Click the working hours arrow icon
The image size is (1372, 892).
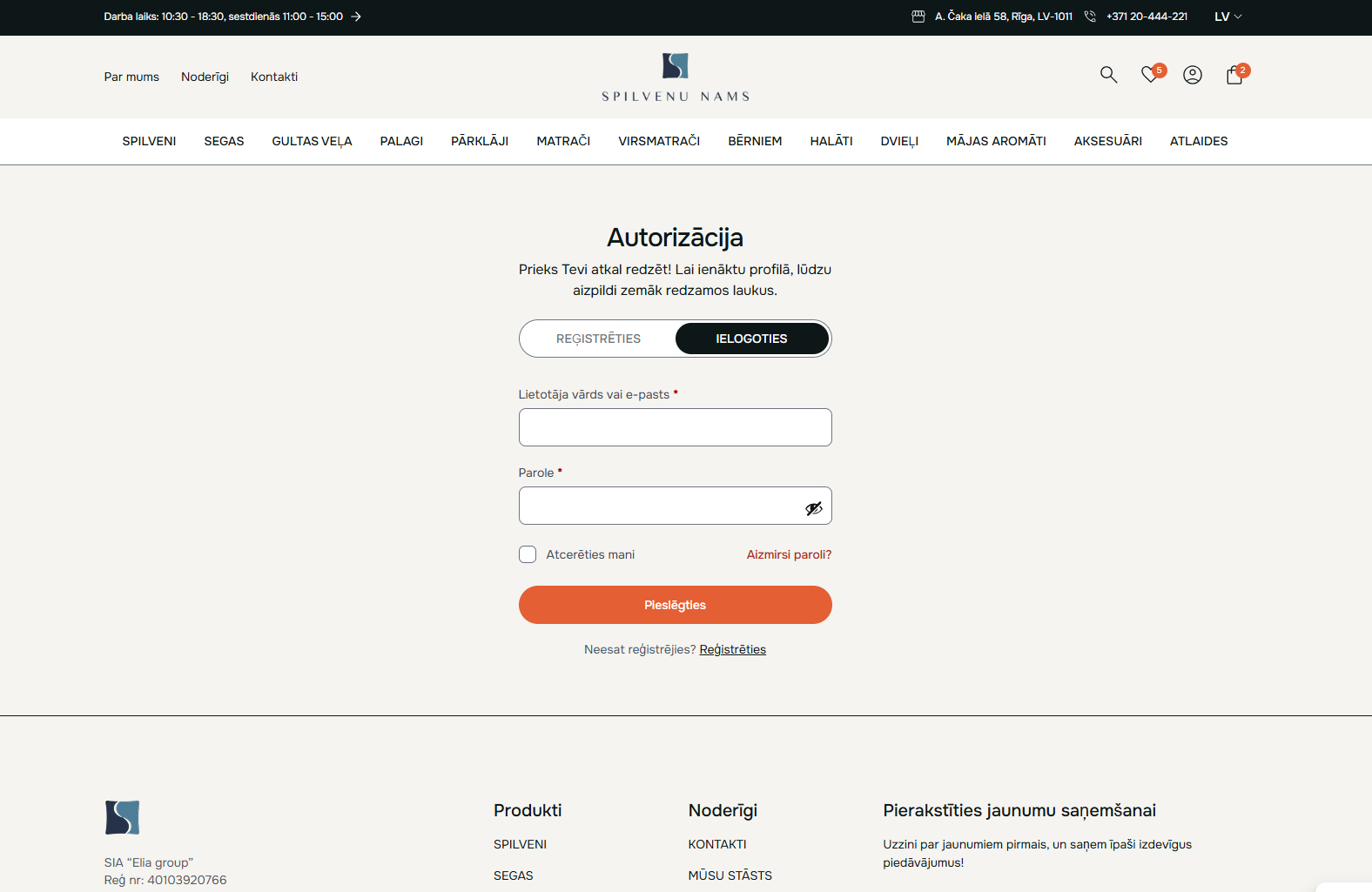pos(356,17)
